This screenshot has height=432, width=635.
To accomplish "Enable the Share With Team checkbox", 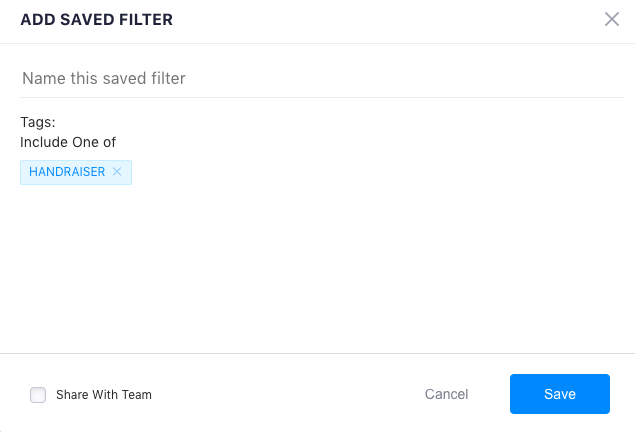I will click(x=38, y=395).
